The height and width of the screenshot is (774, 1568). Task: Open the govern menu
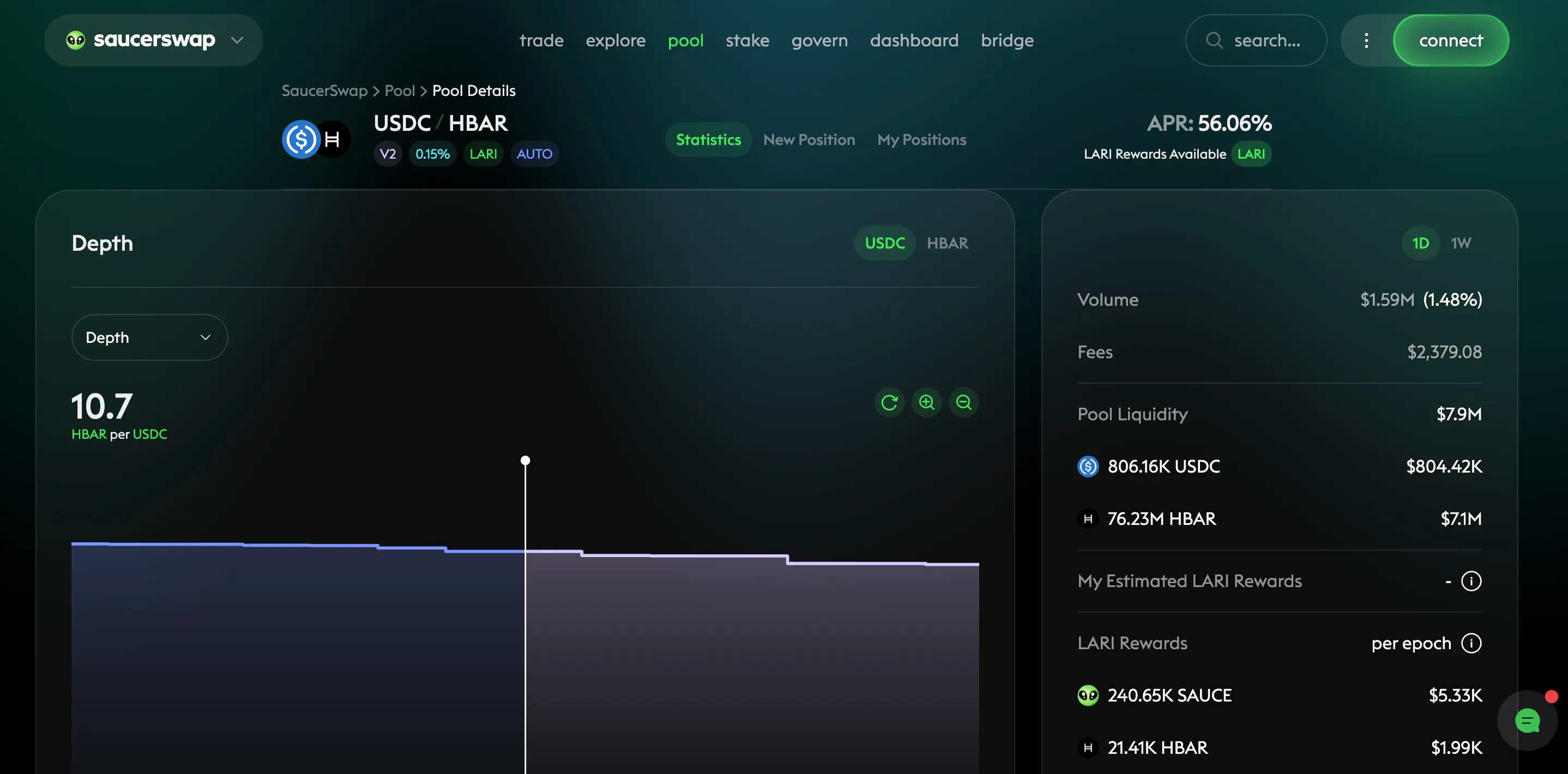click(x=819, y=40)
